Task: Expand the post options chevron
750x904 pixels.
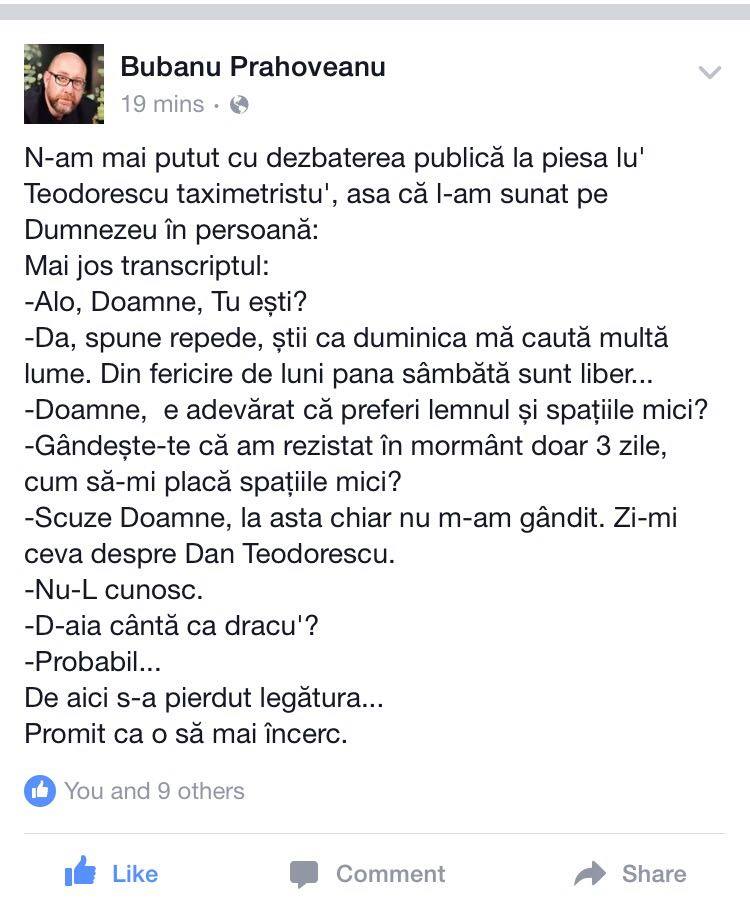Action: [710, 72]
